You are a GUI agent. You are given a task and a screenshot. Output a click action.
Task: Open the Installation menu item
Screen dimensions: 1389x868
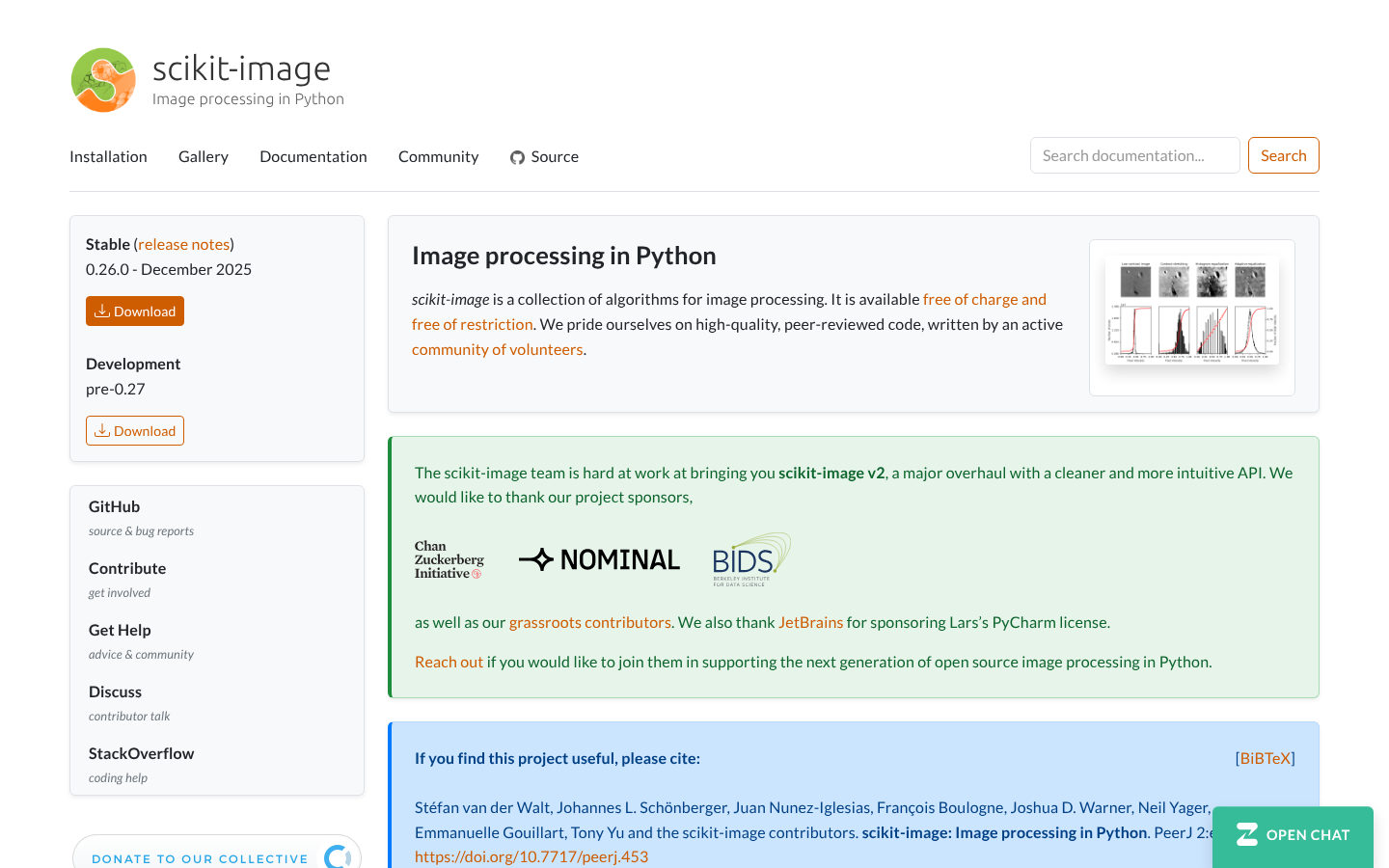coord(108,156)
